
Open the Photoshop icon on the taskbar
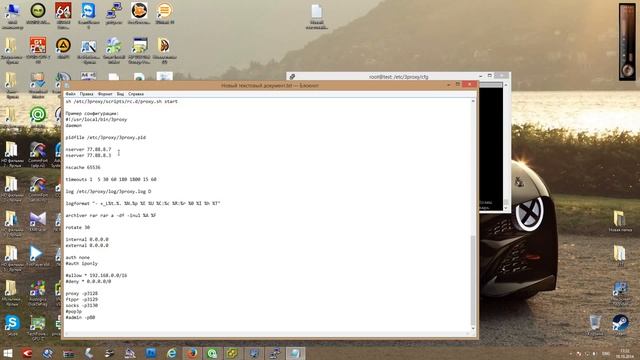[151, 353]
